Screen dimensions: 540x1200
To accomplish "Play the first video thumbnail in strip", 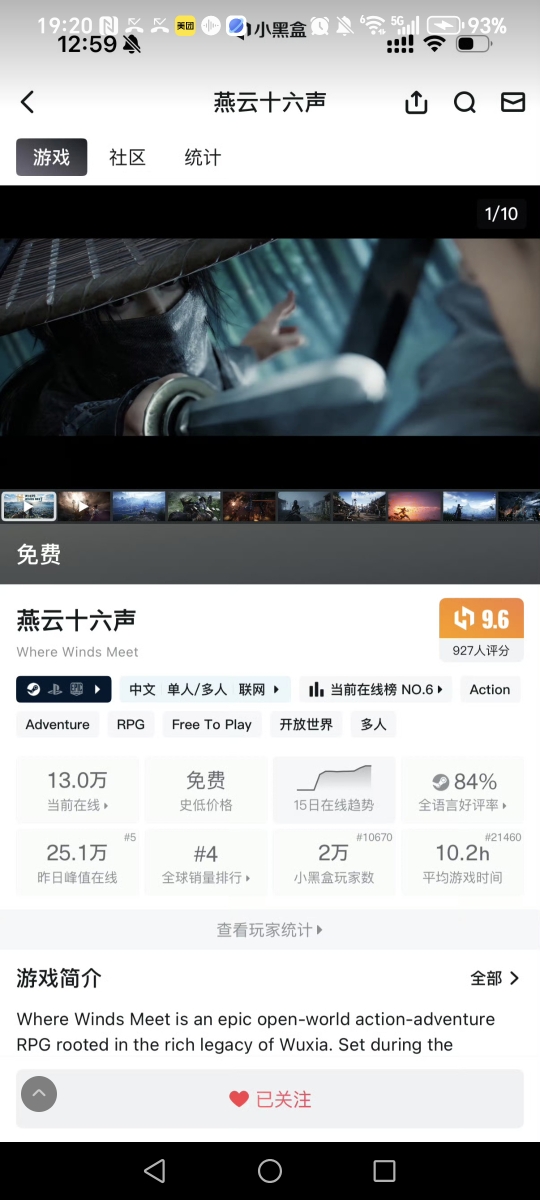I will (28, 506).
